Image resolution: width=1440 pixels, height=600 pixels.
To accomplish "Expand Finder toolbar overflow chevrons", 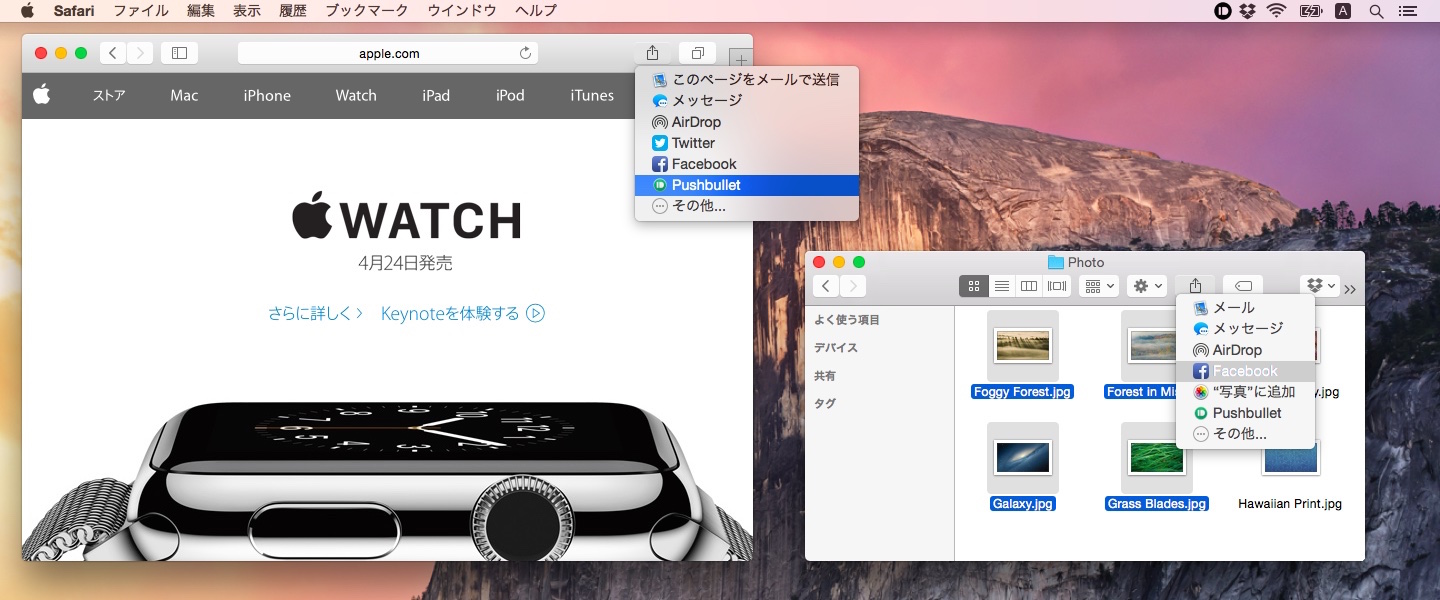I will pos(1350,289).
